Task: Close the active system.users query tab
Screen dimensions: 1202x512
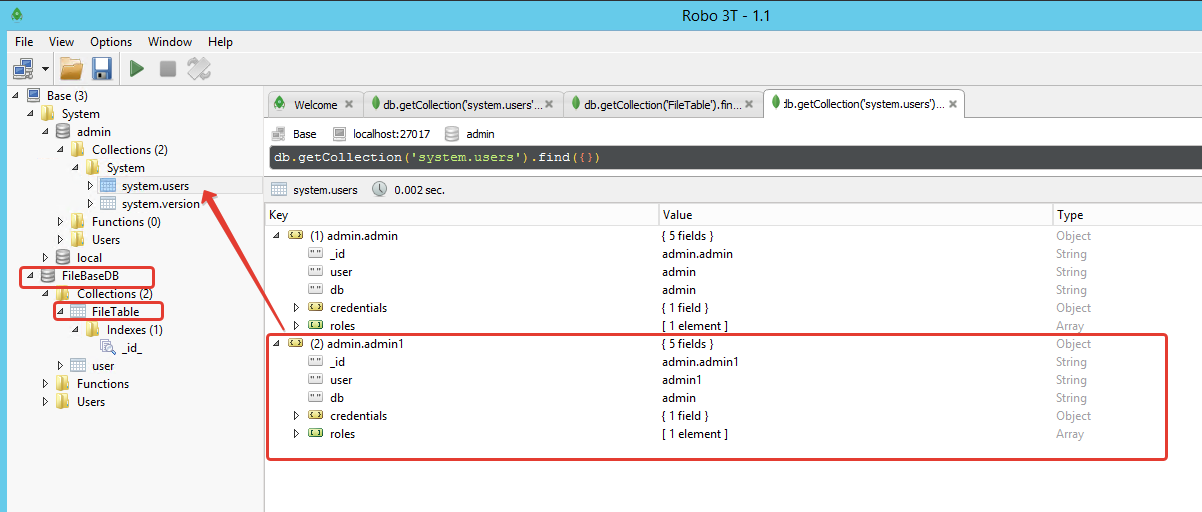Action: tap(953, 103)
